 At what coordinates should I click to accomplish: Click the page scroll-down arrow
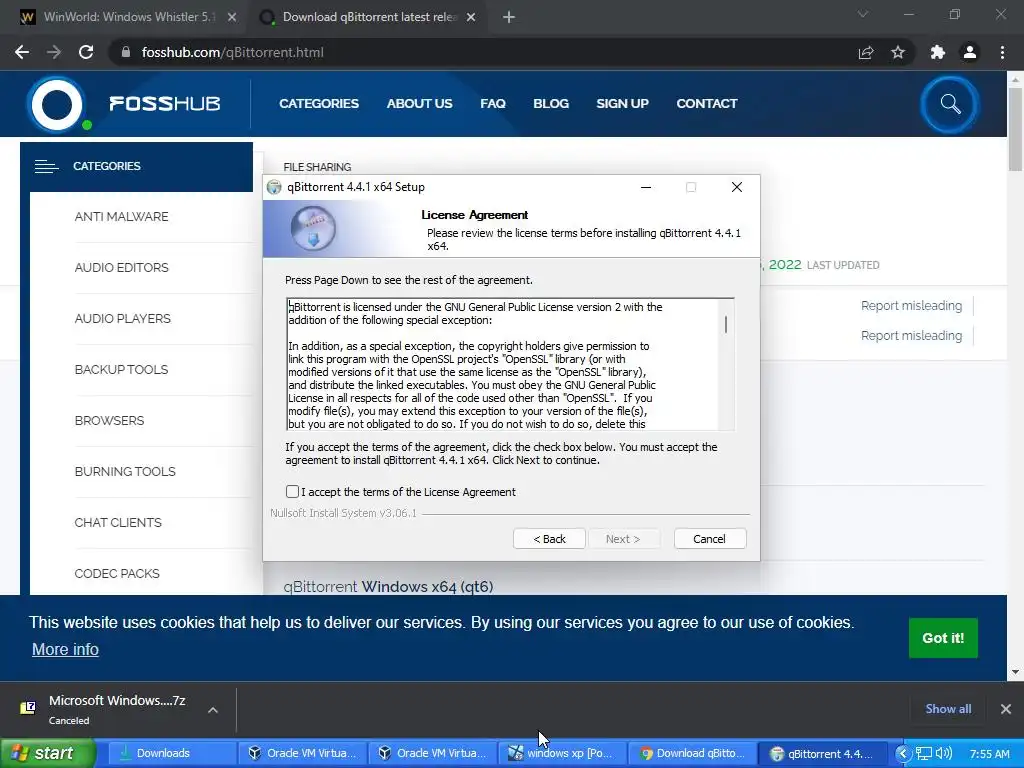click(x=1016, y=671)
